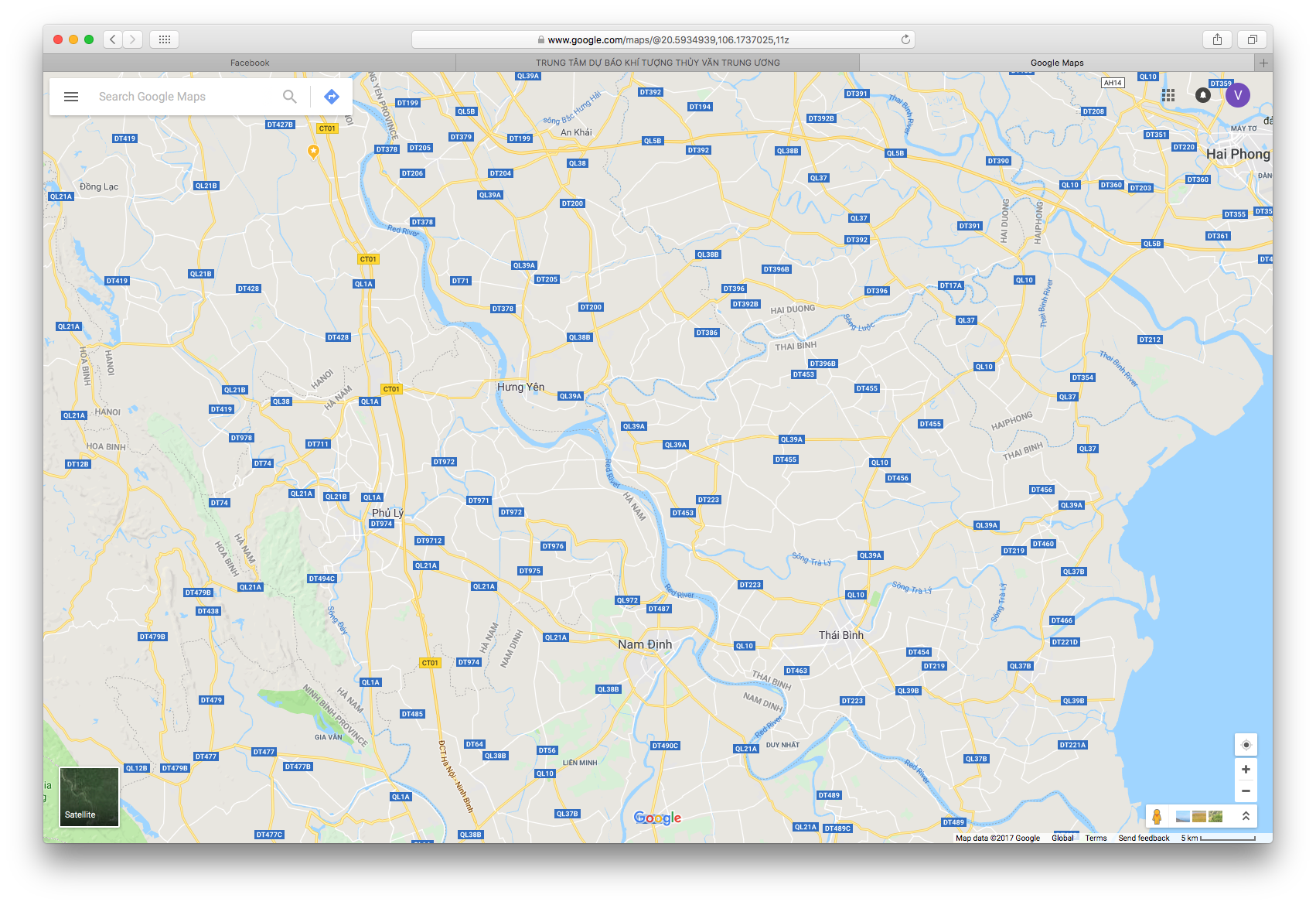Click the Nam Định city label
1316x905 pixels.
tap(645, 644)
